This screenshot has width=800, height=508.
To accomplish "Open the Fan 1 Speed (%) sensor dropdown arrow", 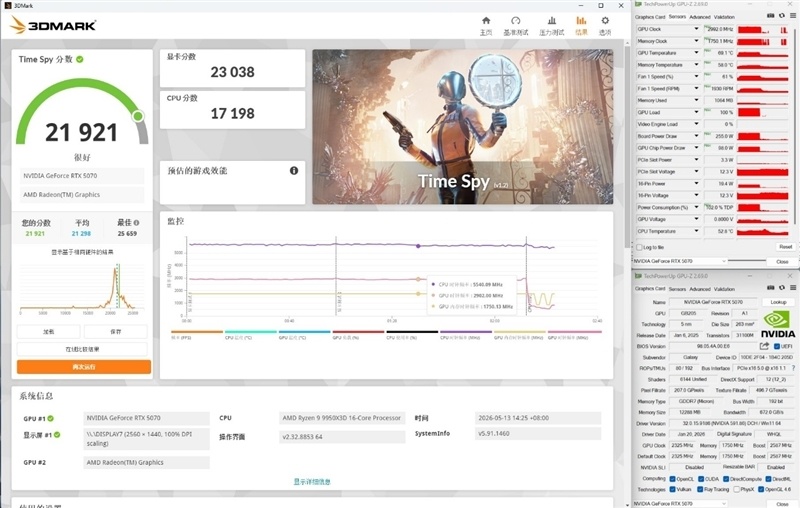I will pos(696,77).
